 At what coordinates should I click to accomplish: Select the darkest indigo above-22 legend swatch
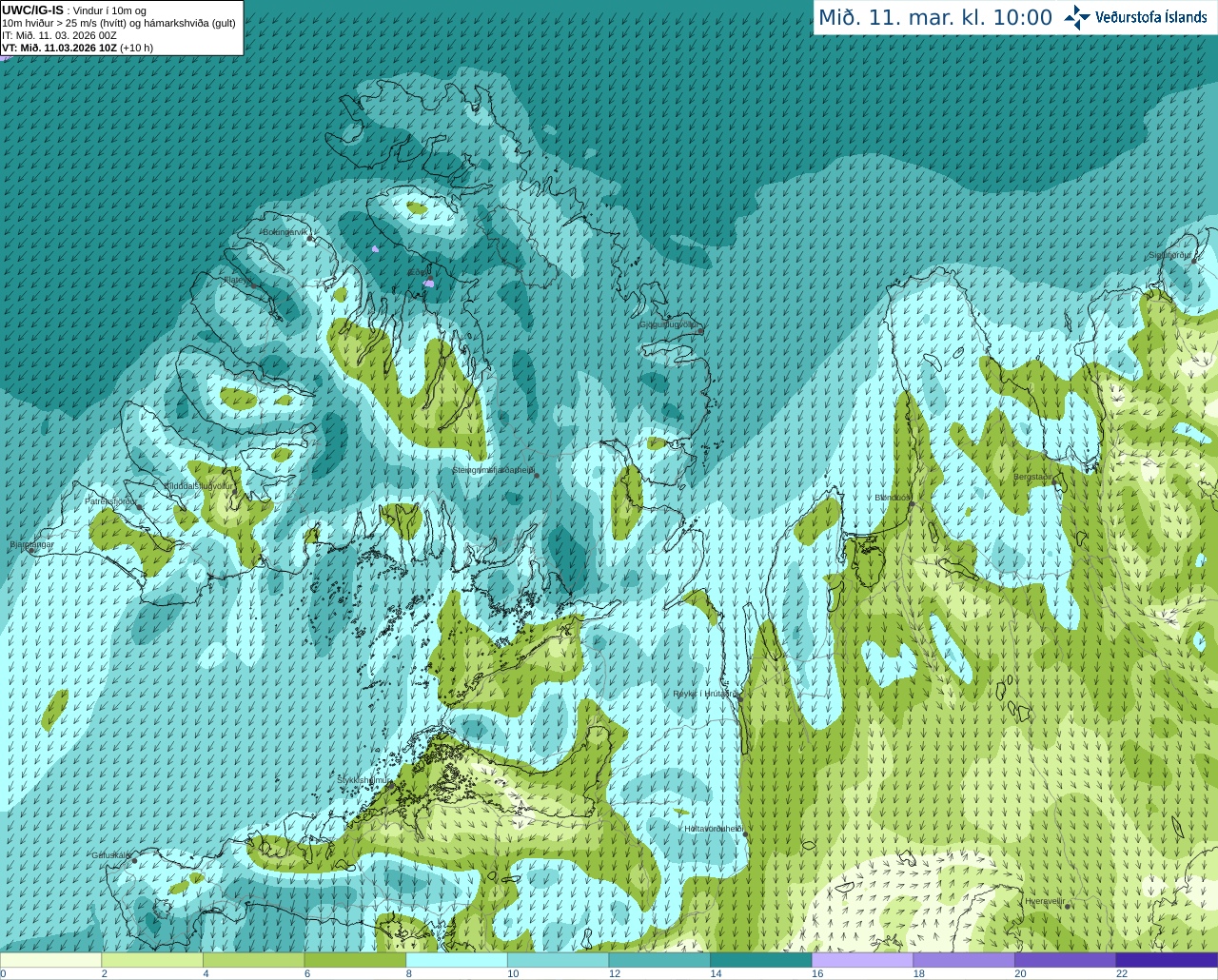(x=1167, y=960)
